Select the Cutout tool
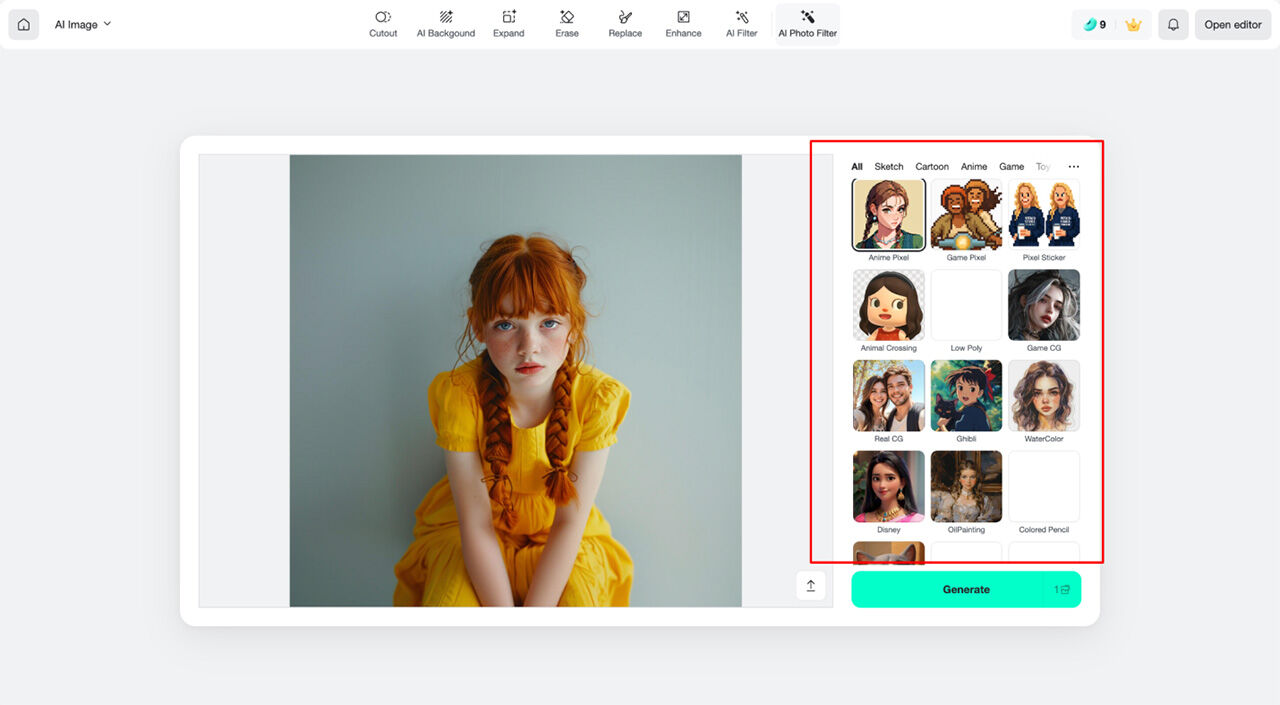 click(383, 24)
